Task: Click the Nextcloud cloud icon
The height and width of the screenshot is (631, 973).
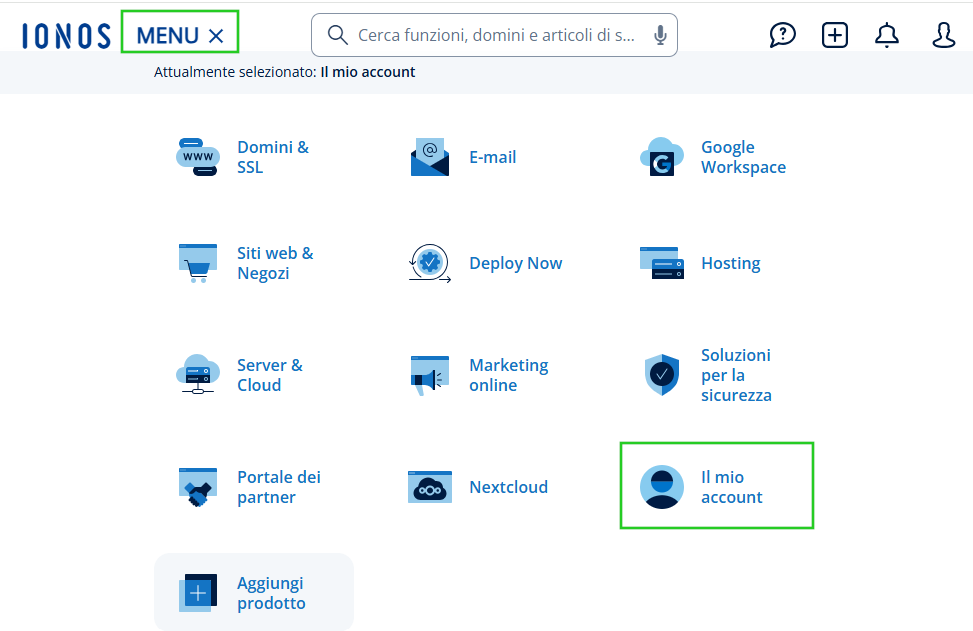Action: 429,487
